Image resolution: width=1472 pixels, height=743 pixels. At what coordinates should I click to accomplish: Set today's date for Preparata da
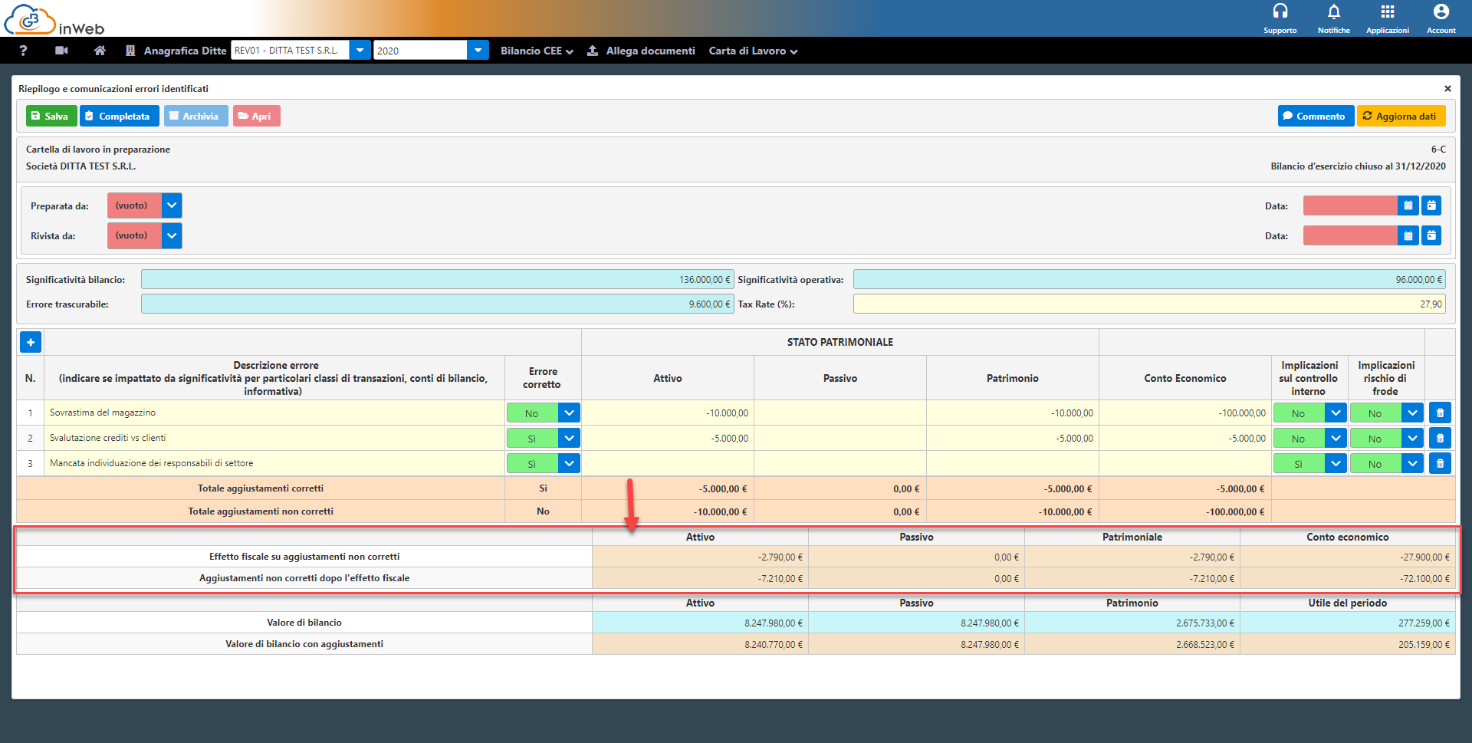pos(1432,206)
